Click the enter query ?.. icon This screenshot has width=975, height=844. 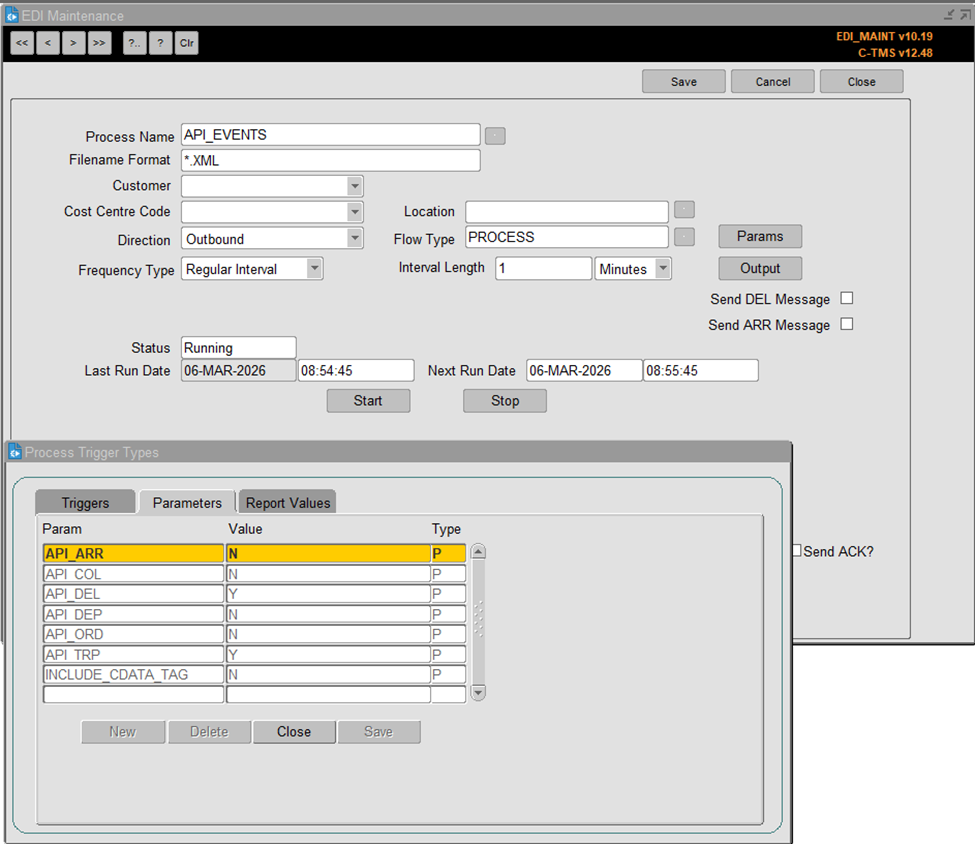tap(134, 42)
